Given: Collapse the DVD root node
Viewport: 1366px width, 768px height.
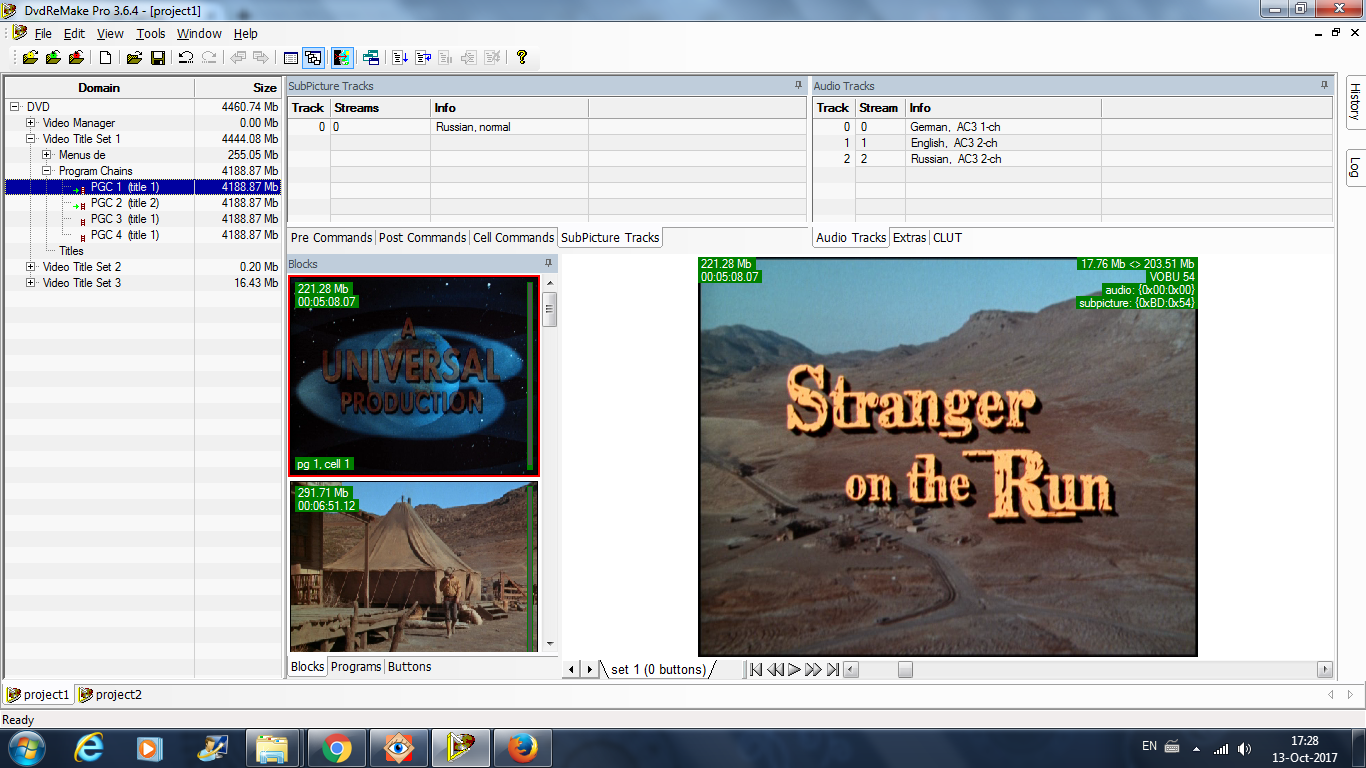Looking at the screenshot, I should click(15, 107).
